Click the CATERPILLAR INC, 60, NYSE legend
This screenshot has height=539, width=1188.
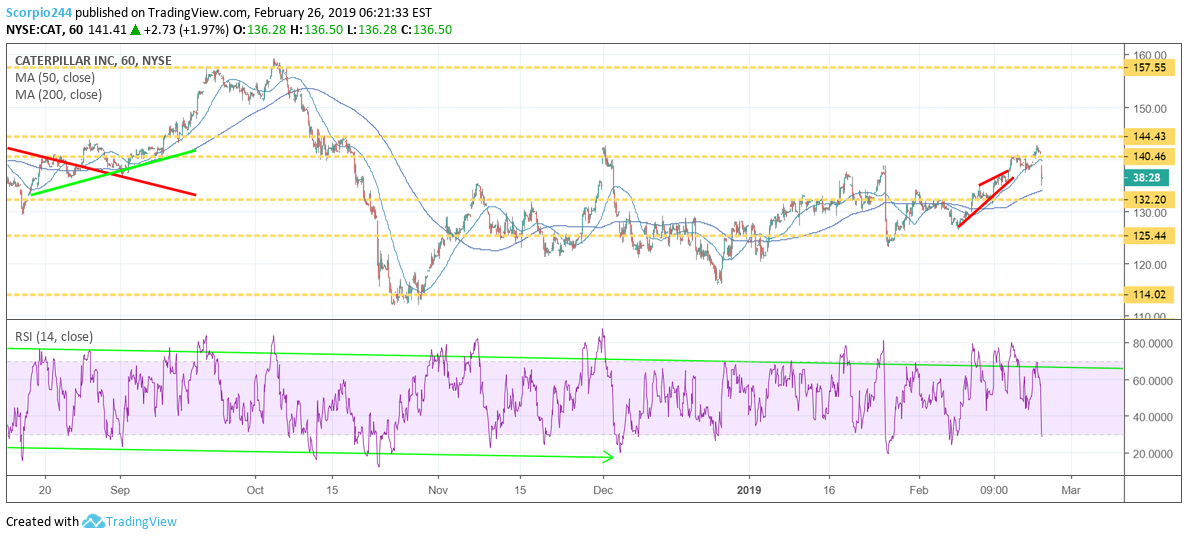(95, 61)
